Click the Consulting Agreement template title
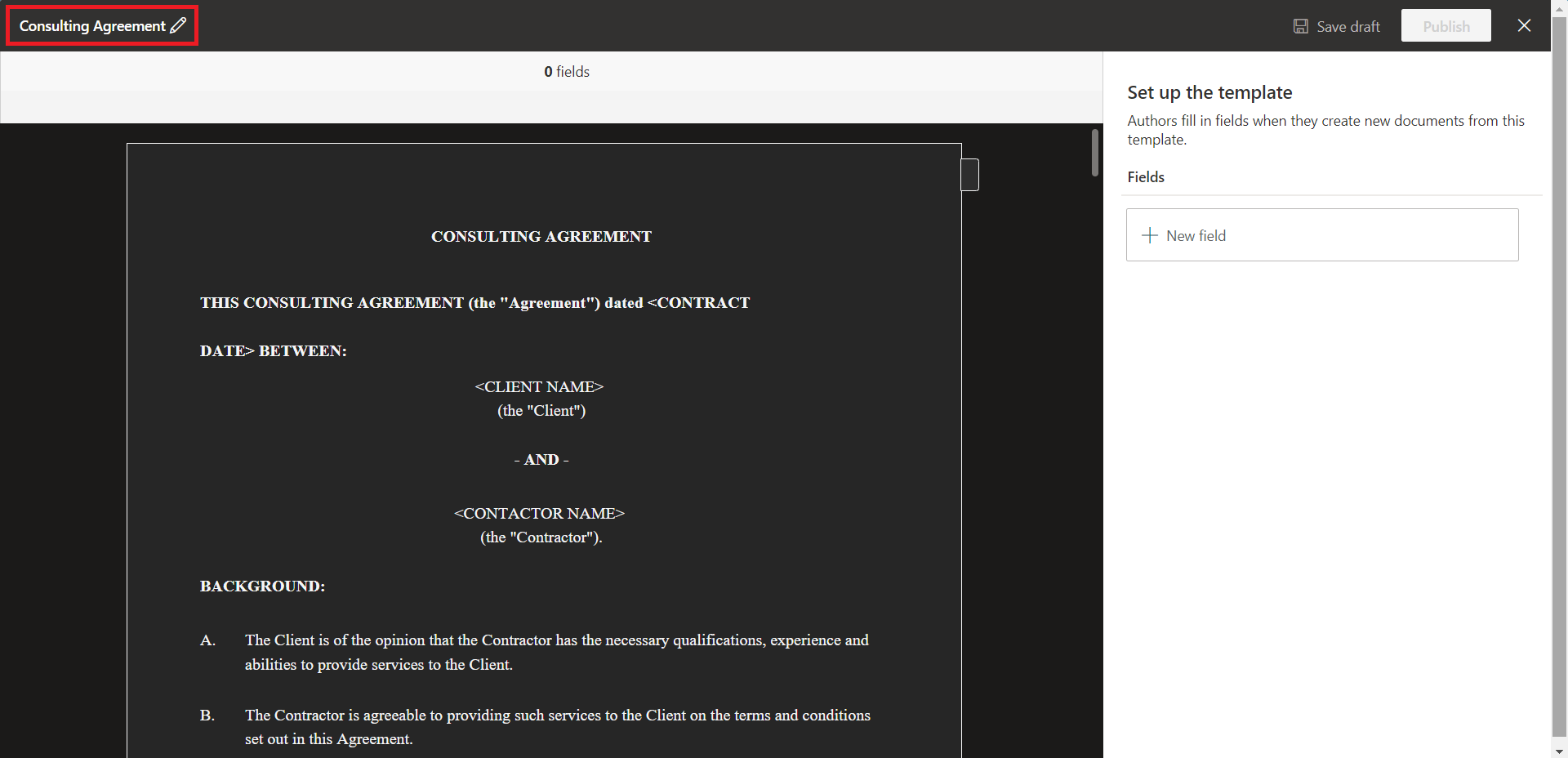The image size is (1568, 758). tap(92, 26)
